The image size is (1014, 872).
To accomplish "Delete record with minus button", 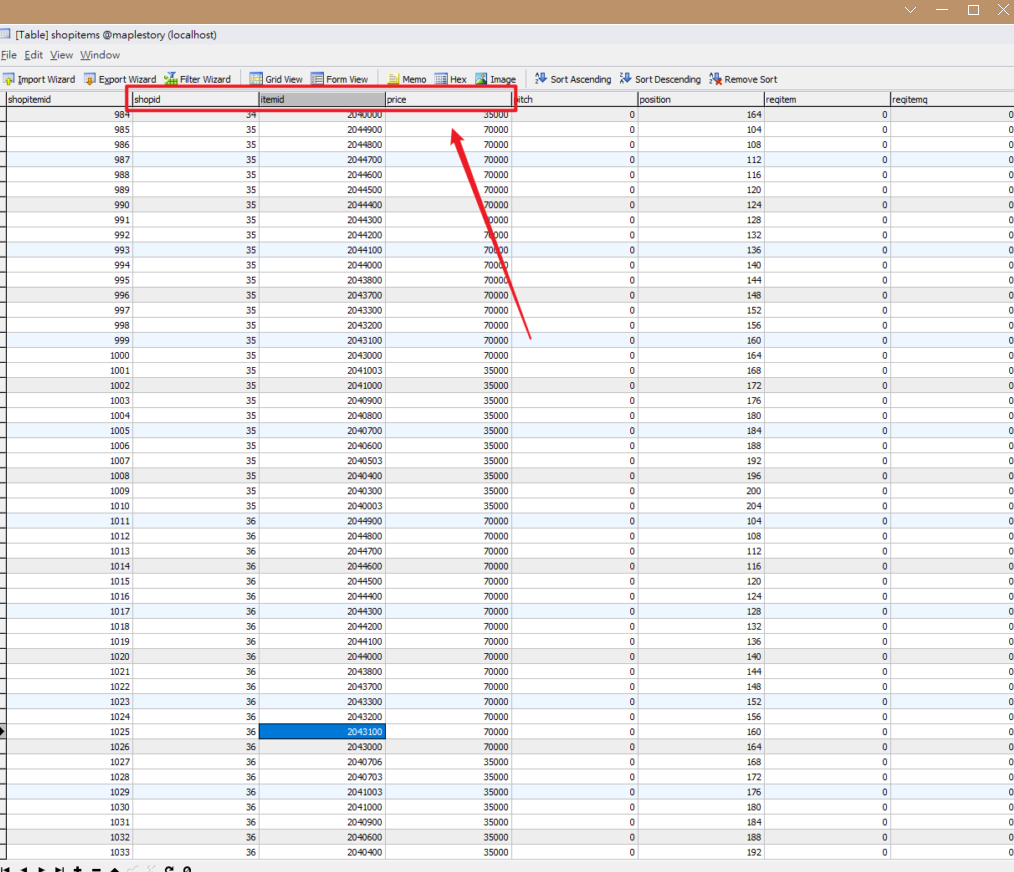I will pyautogui.click(x=96, y=869).
